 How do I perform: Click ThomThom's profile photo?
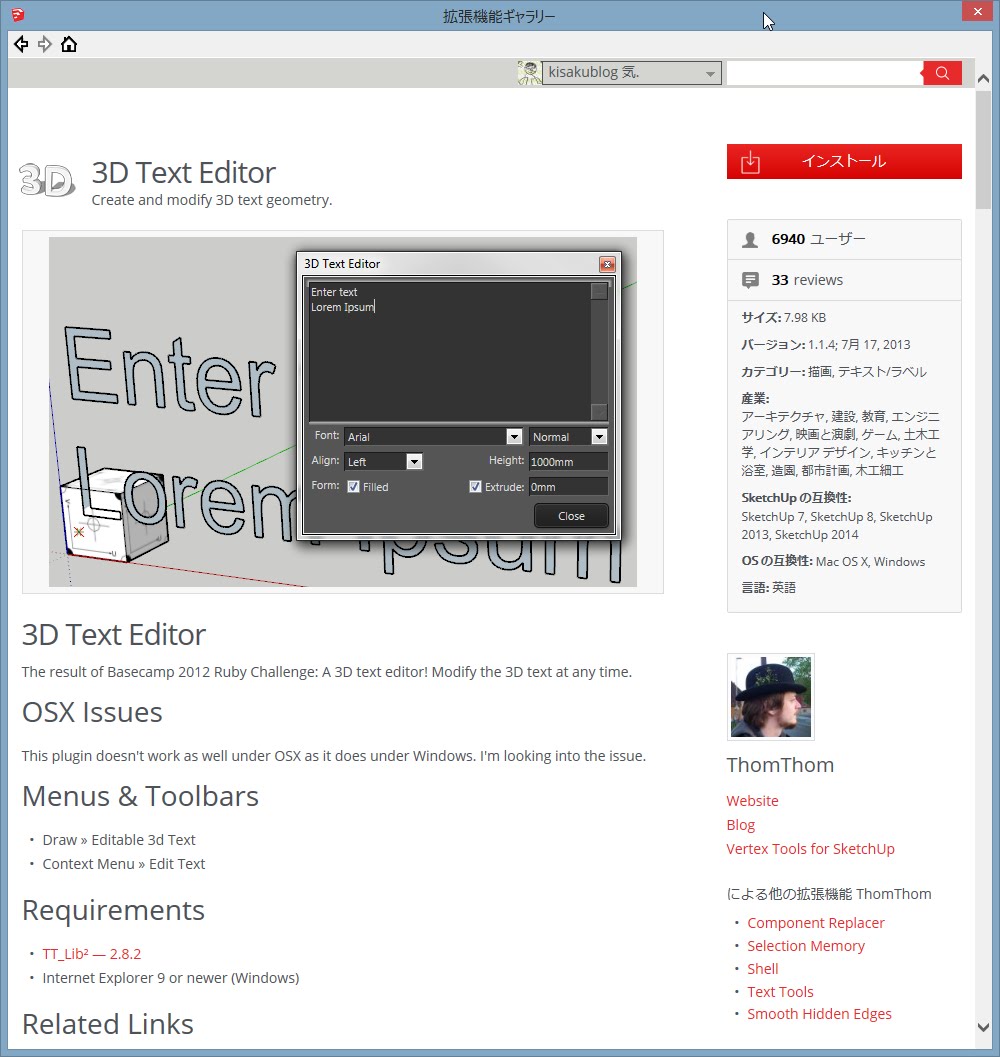771,697
